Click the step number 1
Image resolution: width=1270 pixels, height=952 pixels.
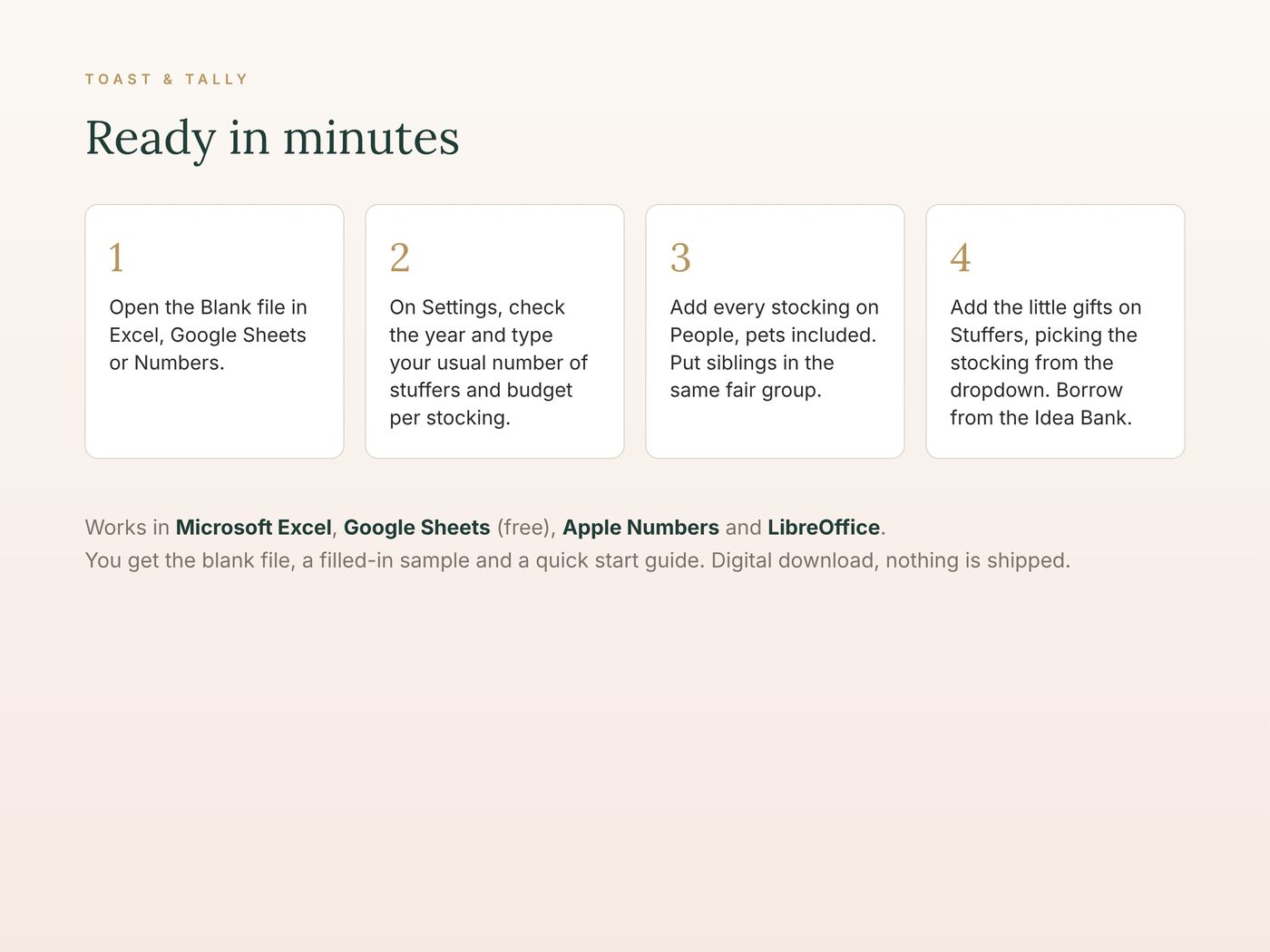click(117, 257)
